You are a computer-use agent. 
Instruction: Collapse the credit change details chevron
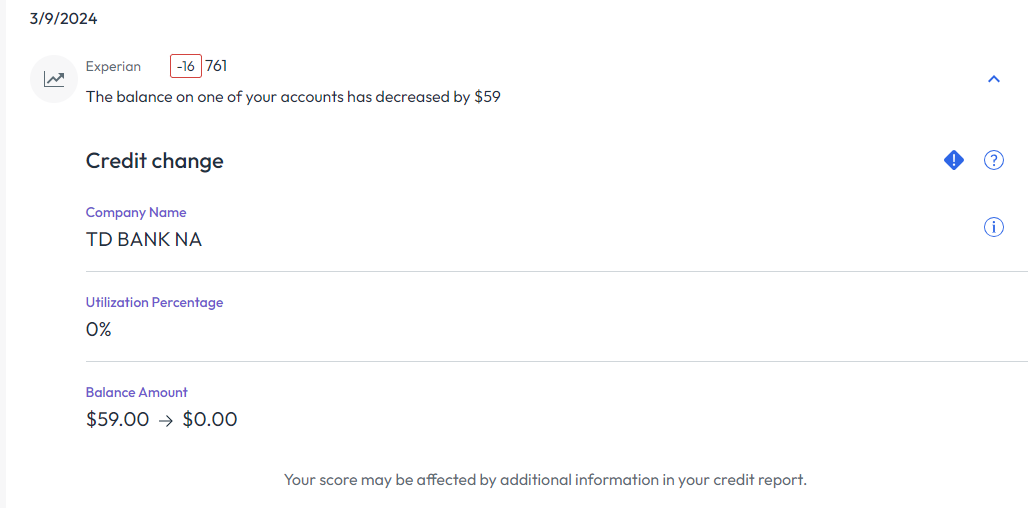tap(994, 79)
